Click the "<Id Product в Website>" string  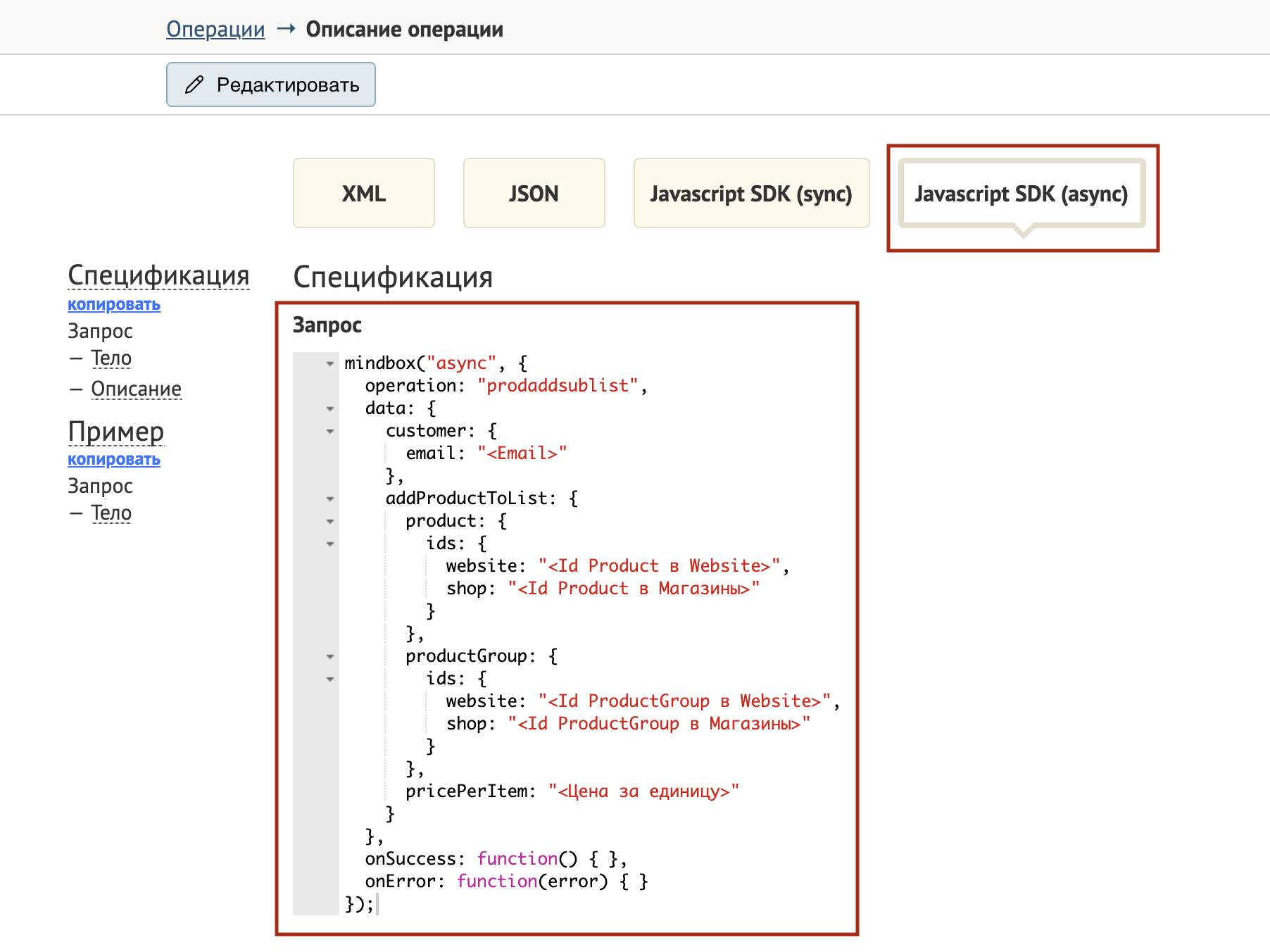[x=660, y=566]
